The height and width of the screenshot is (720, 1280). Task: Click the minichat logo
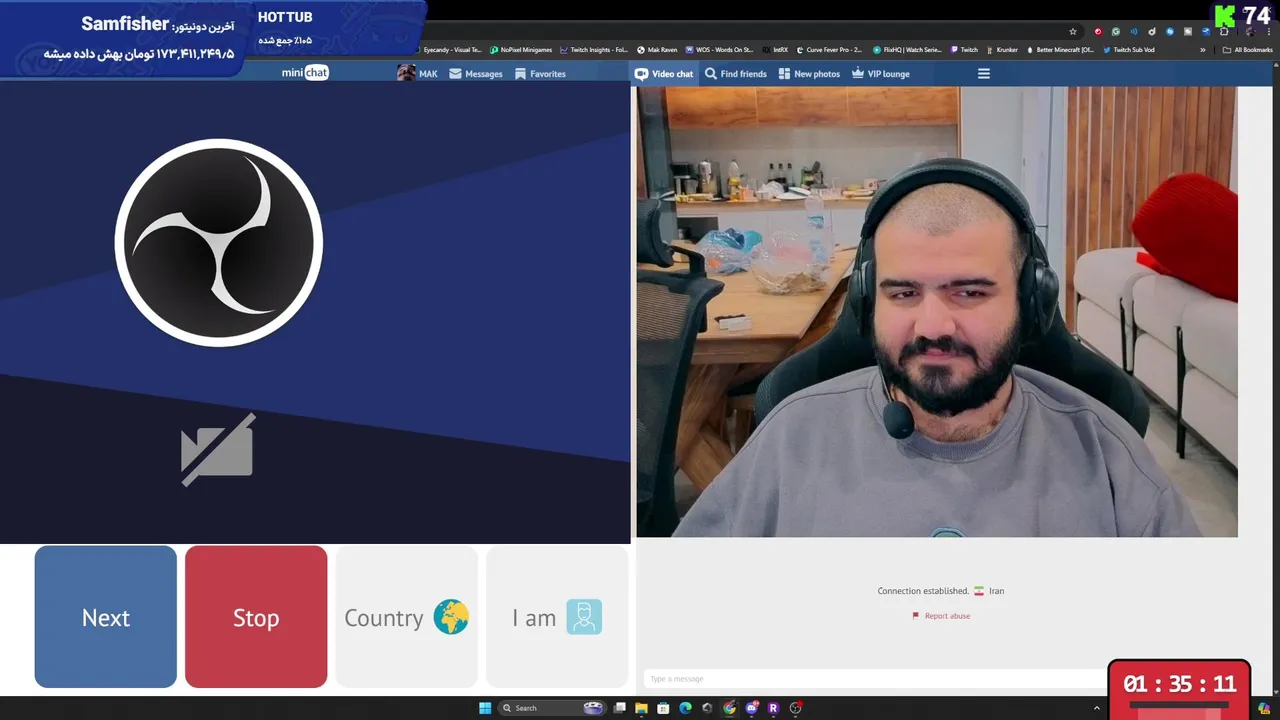point(305,73)
